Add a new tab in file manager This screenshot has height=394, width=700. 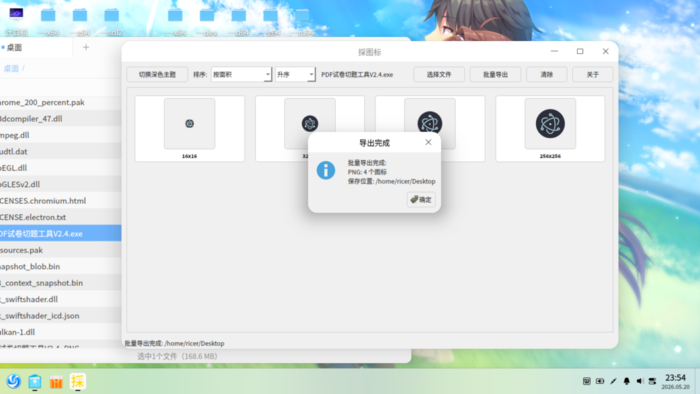86,47
